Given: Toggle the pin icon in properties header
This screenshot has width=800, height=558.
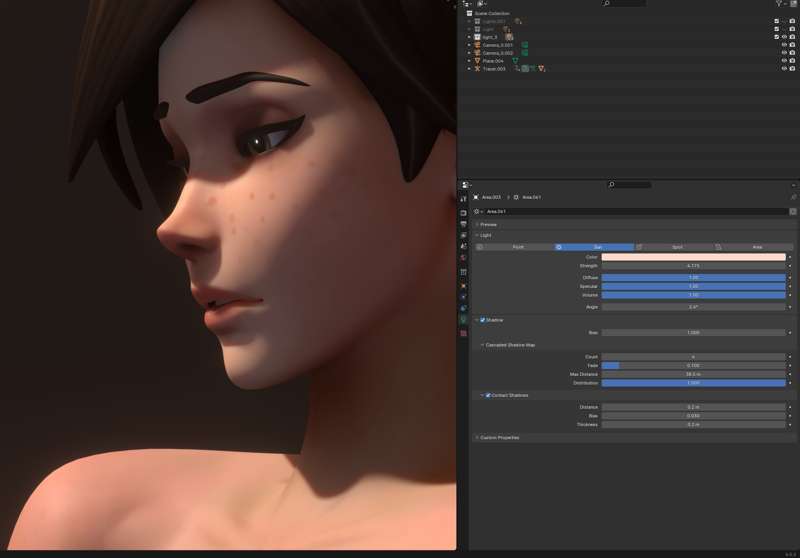Looking at the screenshot, I should pyautogui.click(x=793, y=197).
